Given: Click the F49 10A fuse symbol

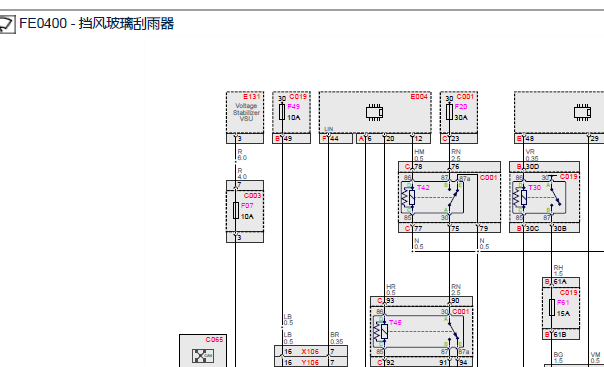Looking at the screenshot, I should click(282, 112).
